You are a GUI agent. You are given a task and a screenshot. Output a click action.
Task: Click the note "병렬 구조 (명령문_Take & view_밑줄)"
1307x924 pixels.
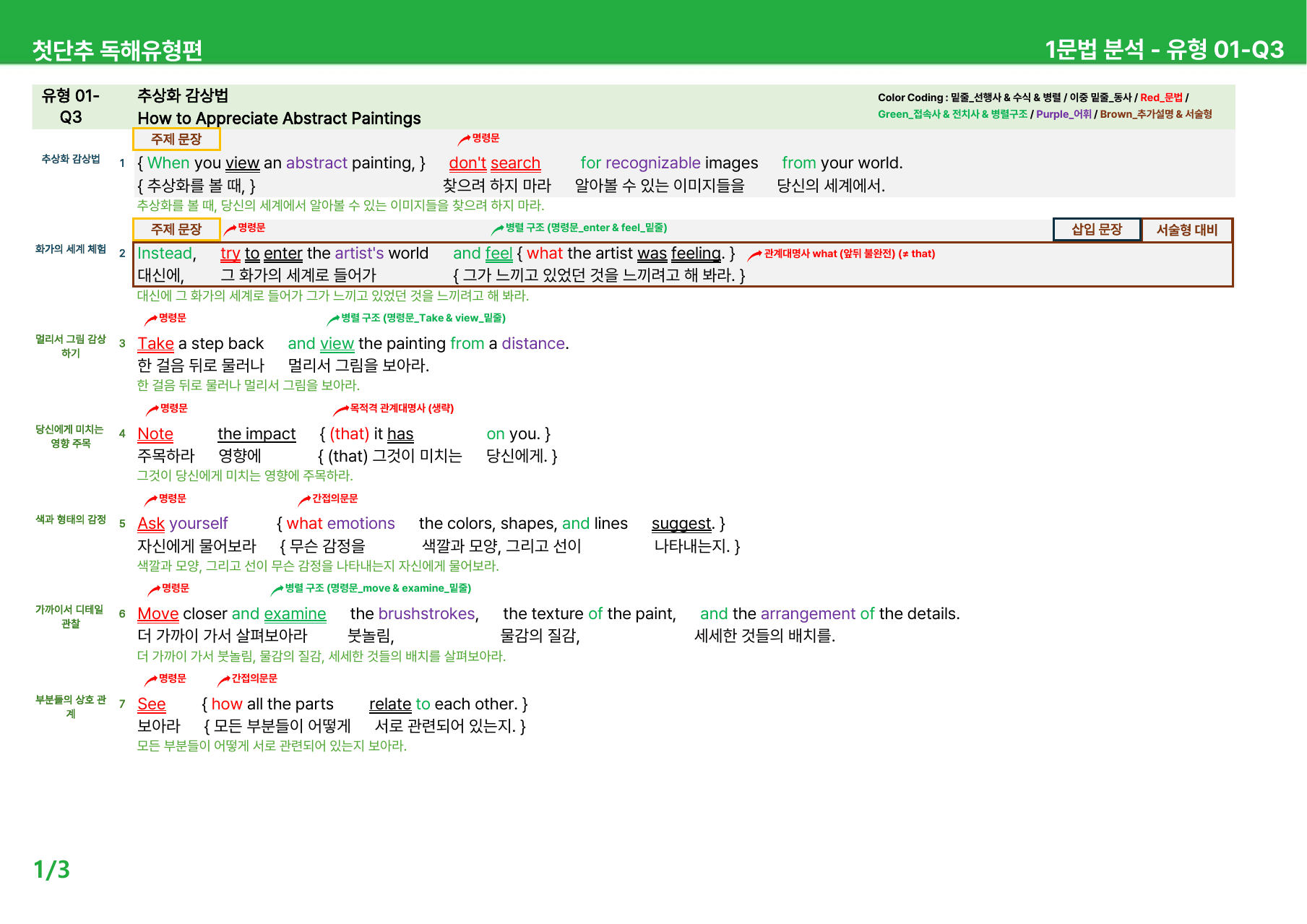click(x=423, y=318)
